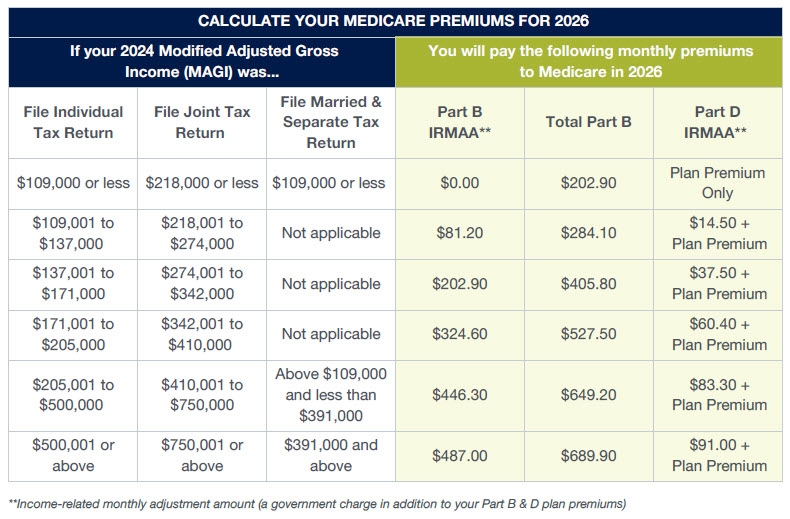Screen dimensions: 790x519
Task: Click the "Part D IRMAA**" column header
Action: click(x=717, y=122)
